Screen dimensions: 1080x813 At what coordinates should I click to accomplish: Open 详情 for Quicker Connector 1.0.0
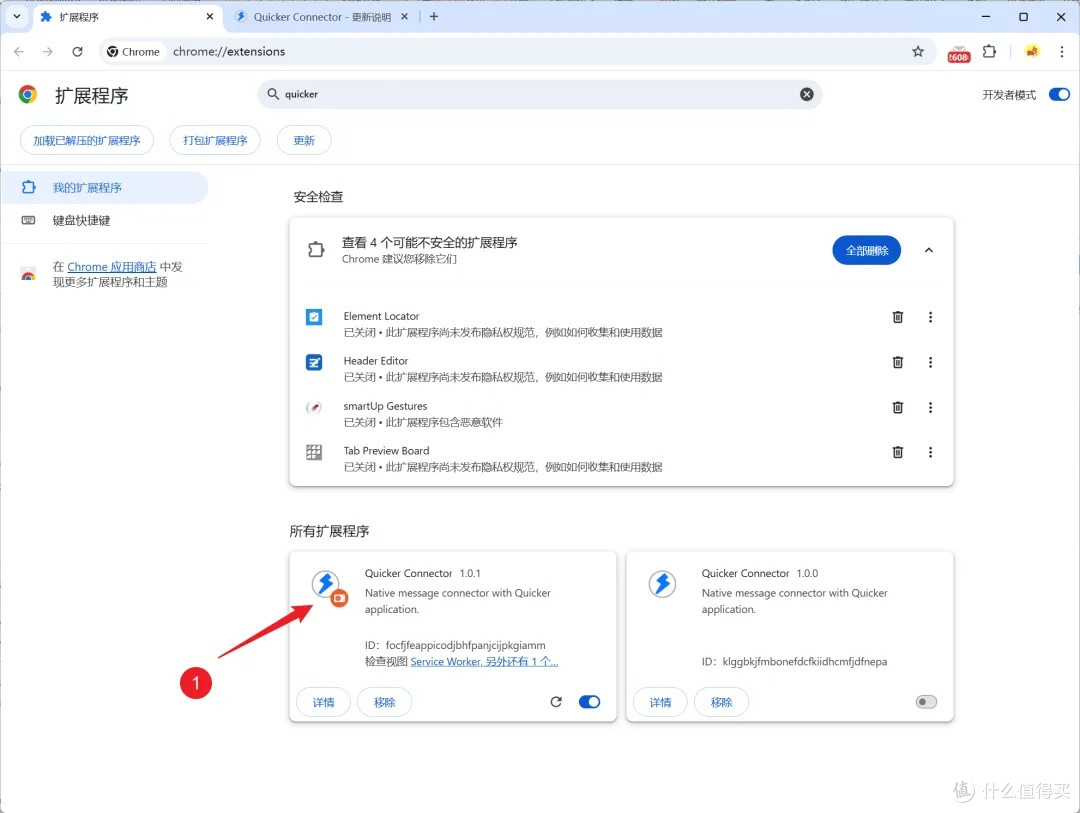click(x=660, y=702)
